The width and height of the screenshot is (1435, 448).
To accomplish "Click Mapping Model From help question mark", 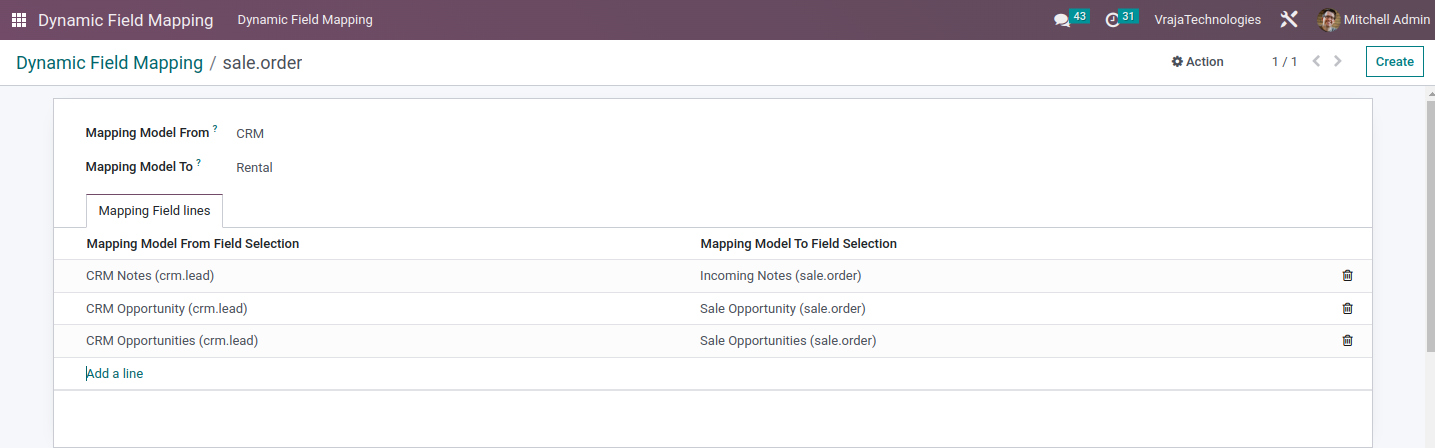I will (215, 129).
